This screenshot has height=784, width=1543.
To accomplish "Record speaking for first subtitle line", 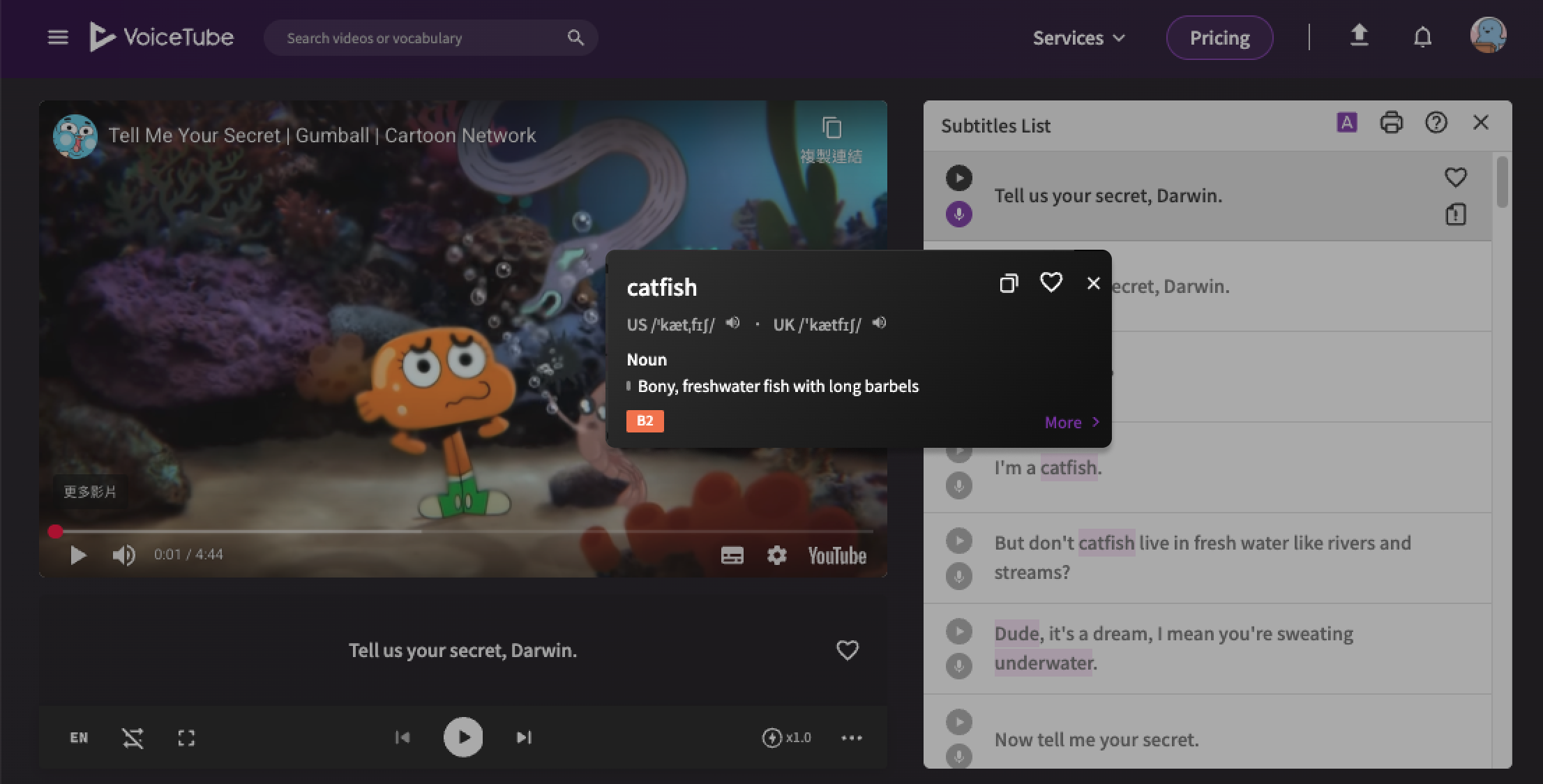I will coord(958,214).
